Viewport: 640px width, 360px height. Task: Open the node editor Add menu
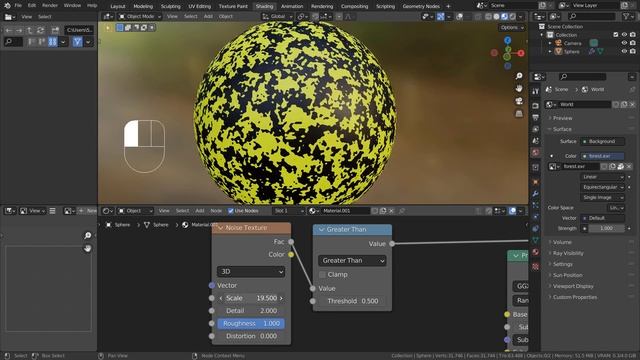pyautogui.click(x=200, y=211)
